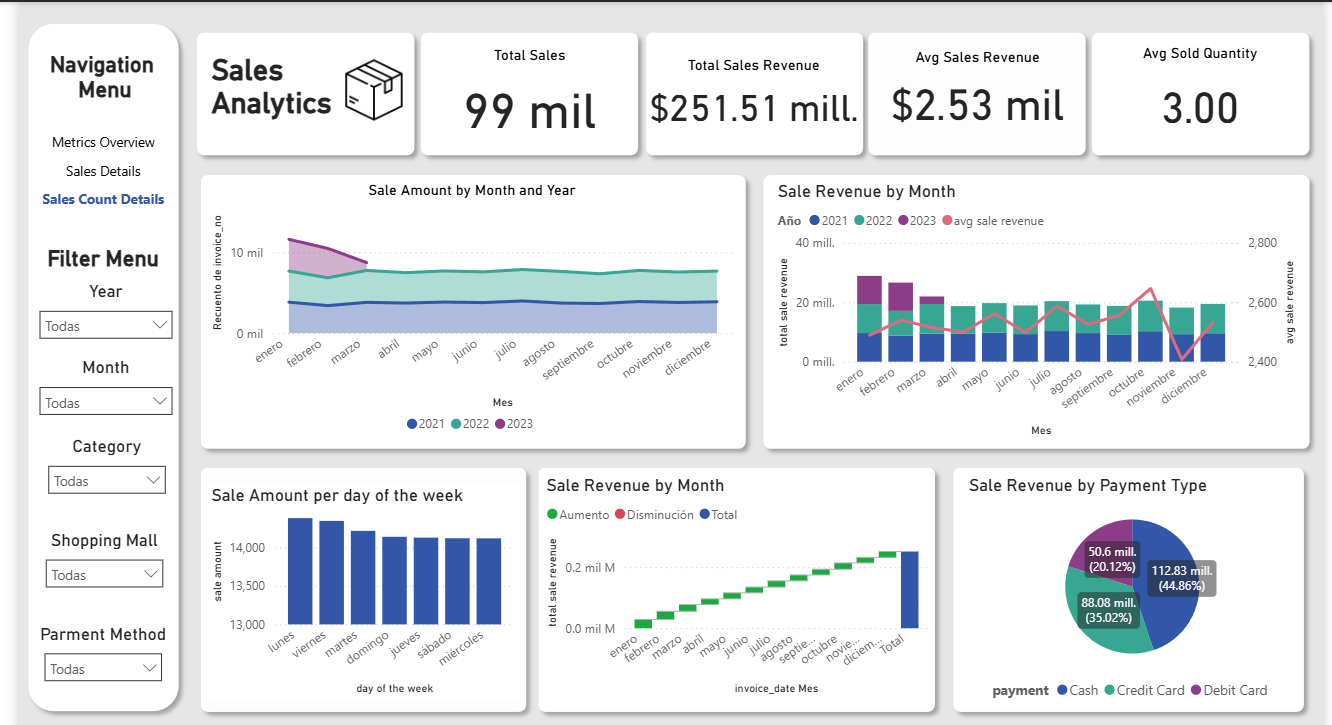This screenshot has height=725, width=1332.
Task: Expand the Parment Method dropdown
Action: click(104, 668)
